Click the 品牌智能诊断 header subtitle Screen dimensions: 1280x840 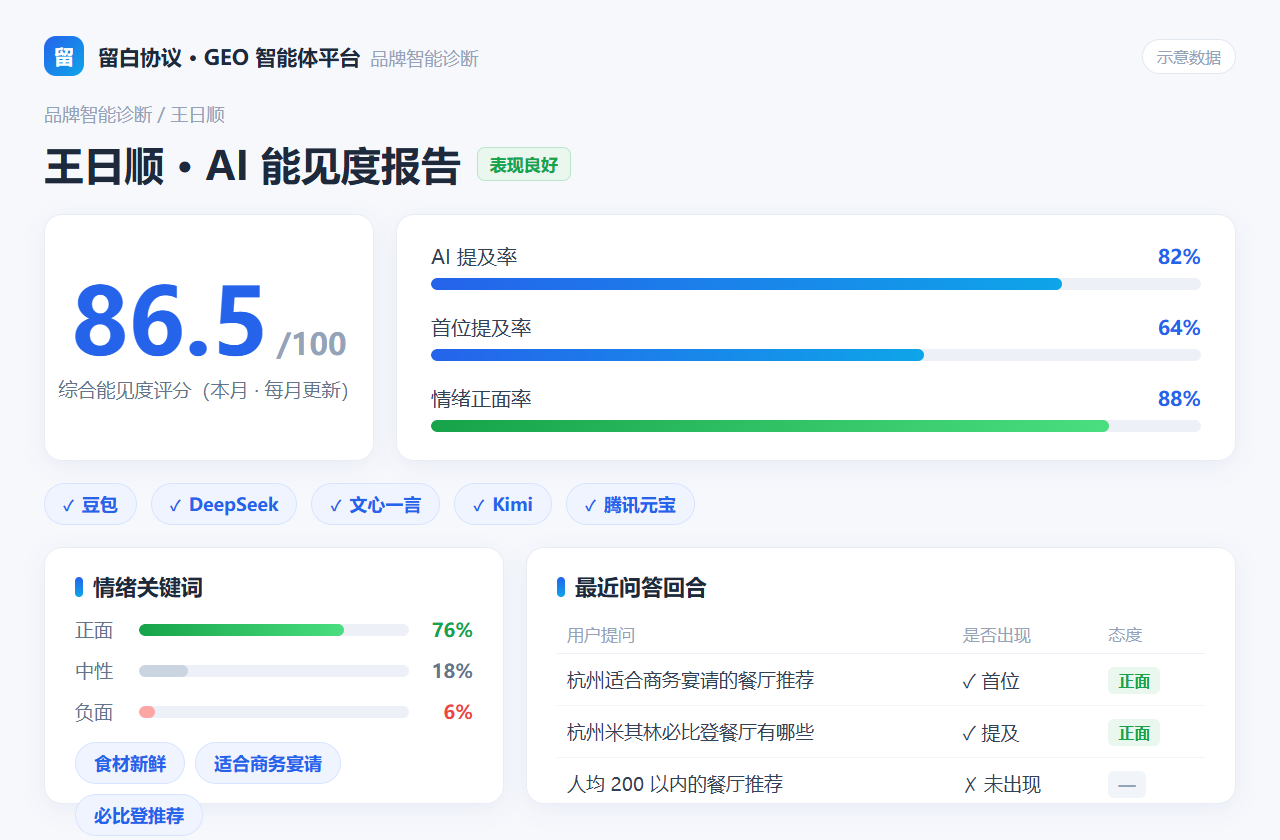[x=425, y=59]
